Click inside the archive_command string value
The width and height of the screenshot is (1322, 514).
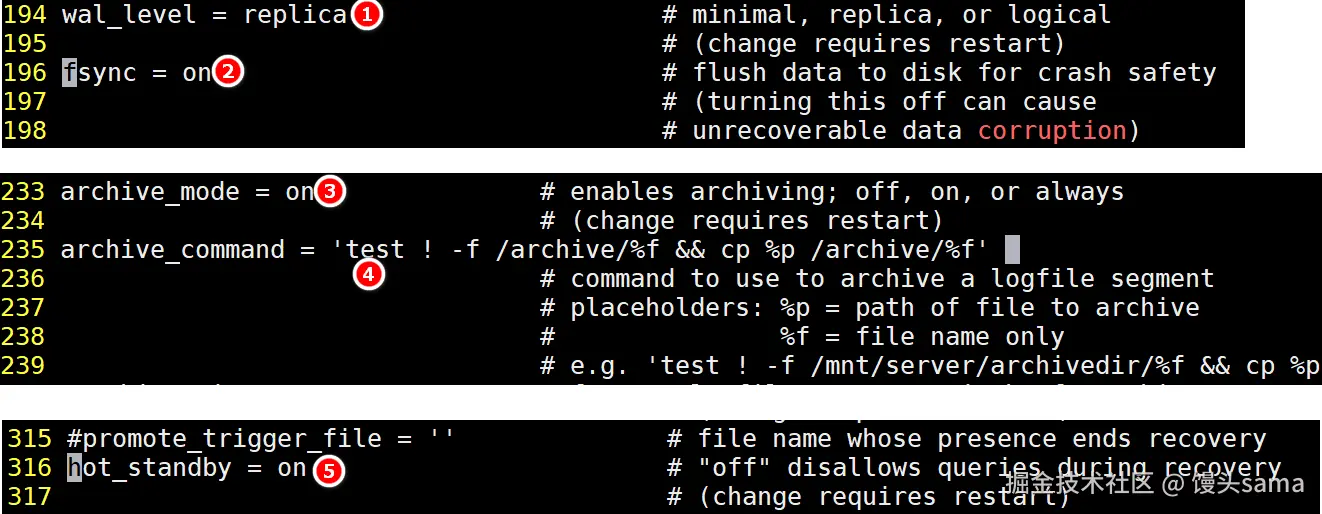[660, 249]
